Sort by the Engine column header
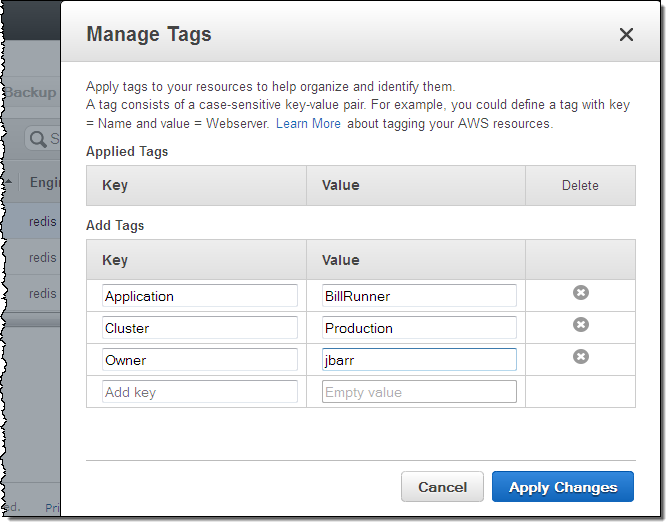This screenshot has width=672, height=528. 44,182
